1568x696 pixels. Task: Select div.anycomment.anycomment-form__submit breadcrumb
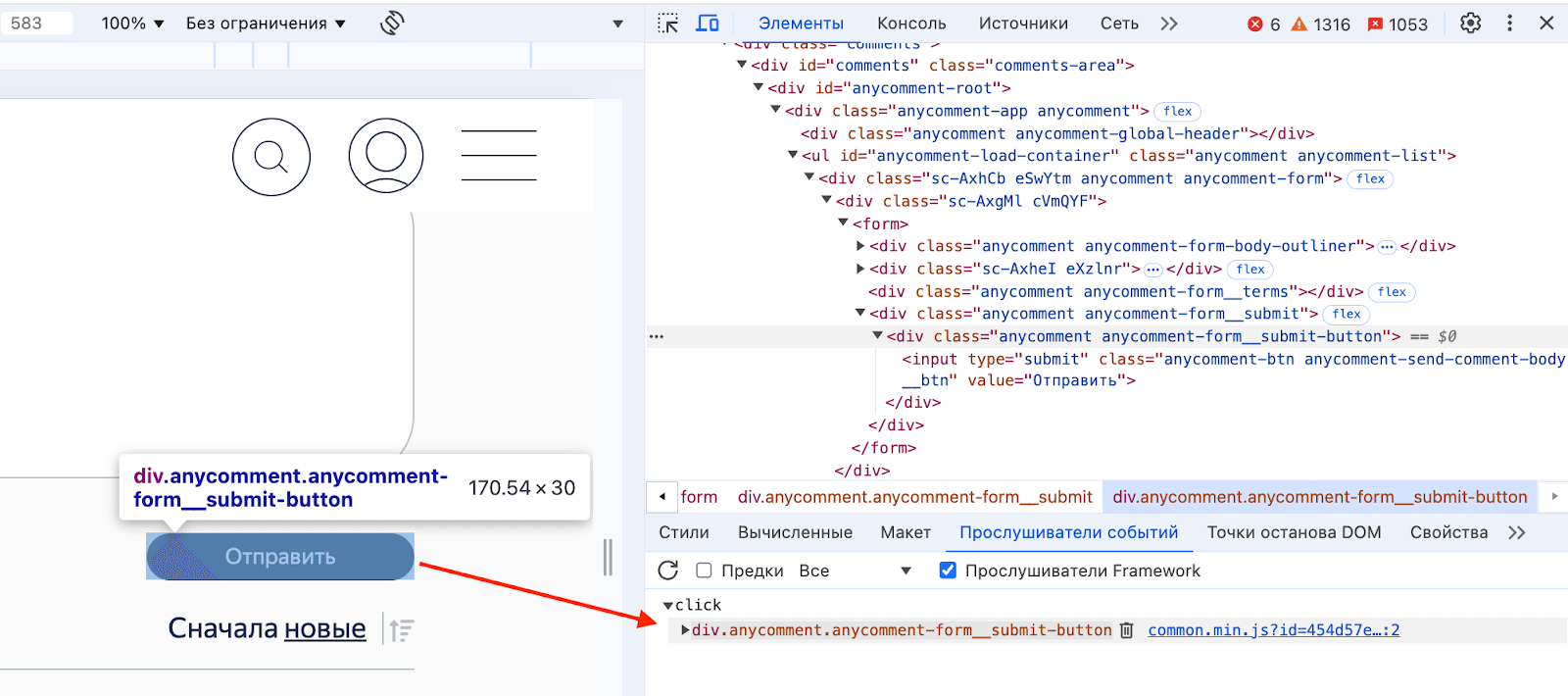915,497
